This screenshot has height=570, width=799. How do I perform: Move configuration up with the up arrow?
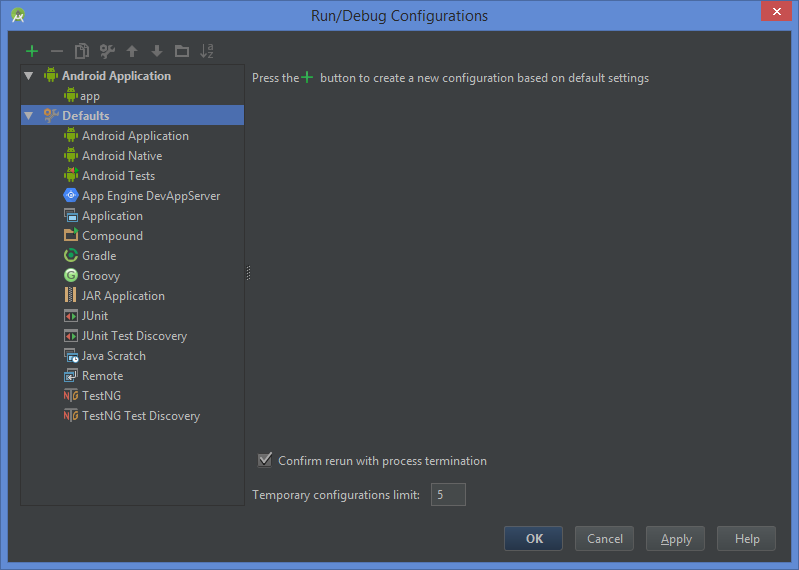(x=132, y=51)
